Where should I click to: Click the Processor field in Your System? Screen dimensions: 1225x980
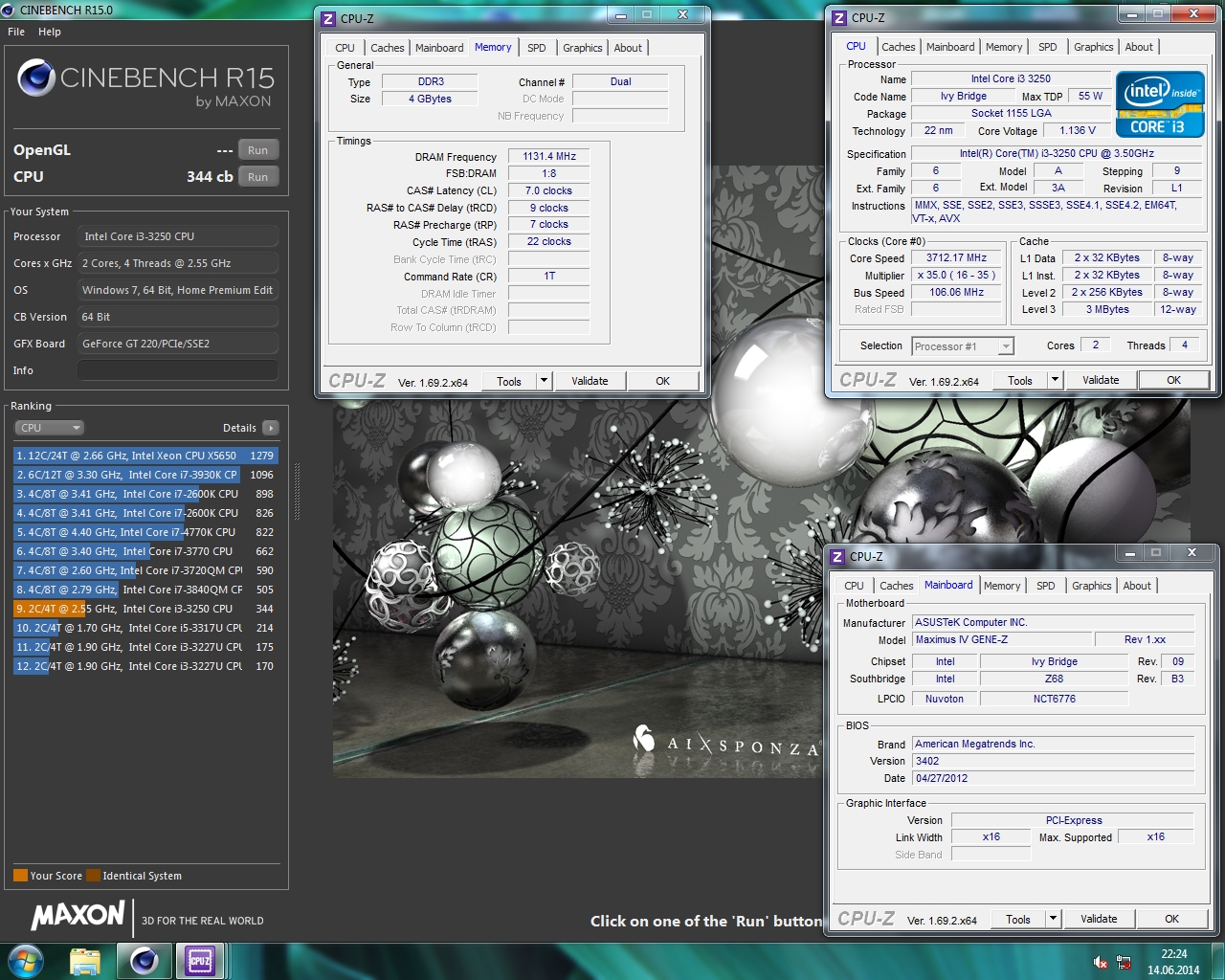coord(178,236)
